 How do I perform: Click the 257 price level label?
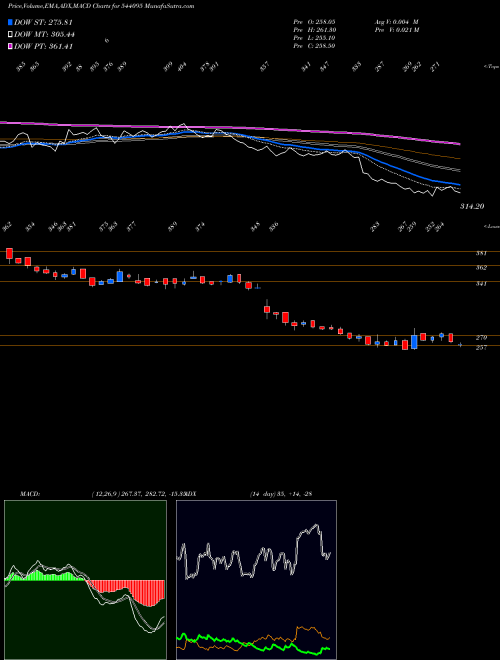pos(481,348)
